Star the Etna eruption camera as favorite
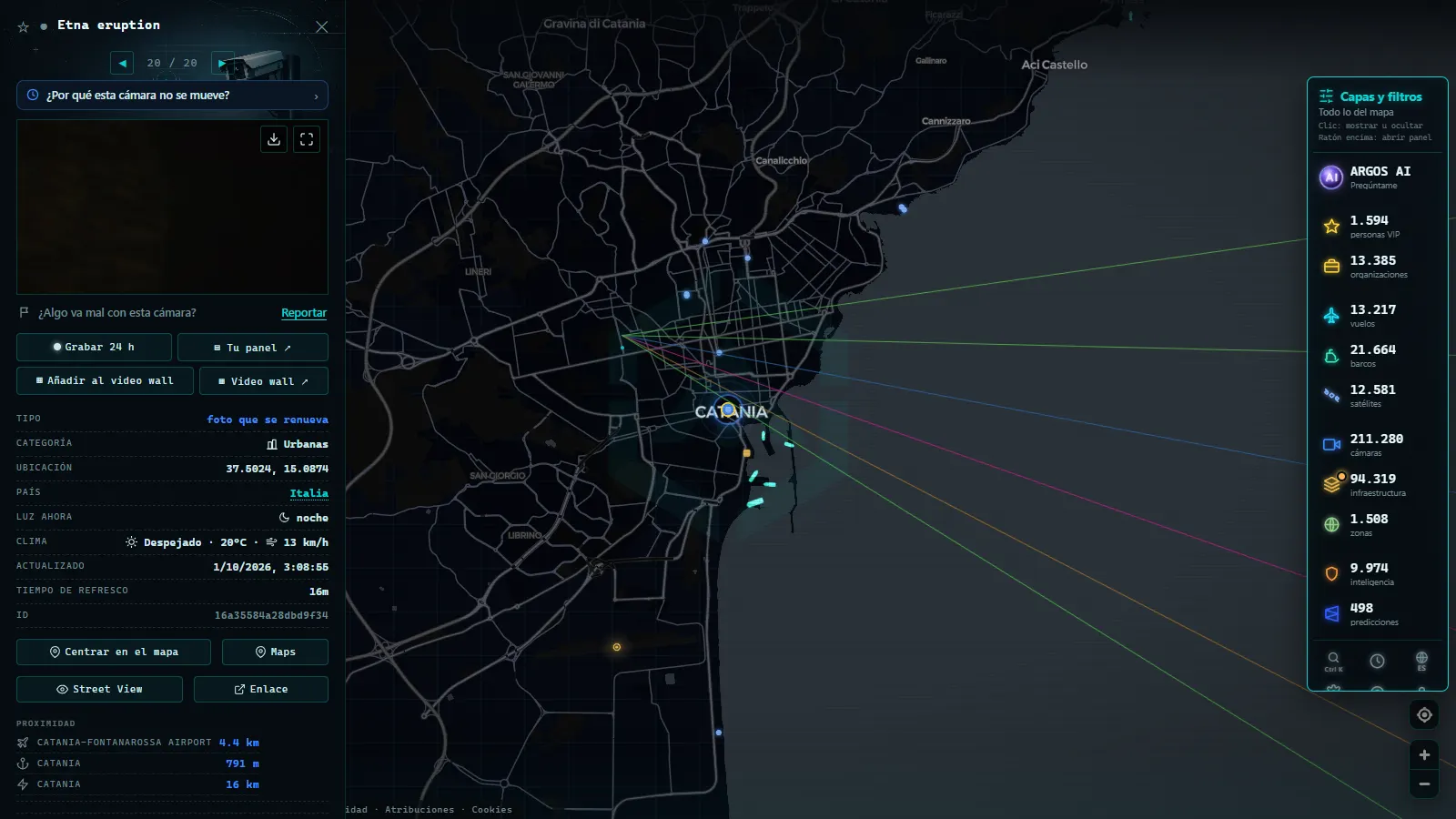The width and height of the screenshot is (1456, 819). 24,27
